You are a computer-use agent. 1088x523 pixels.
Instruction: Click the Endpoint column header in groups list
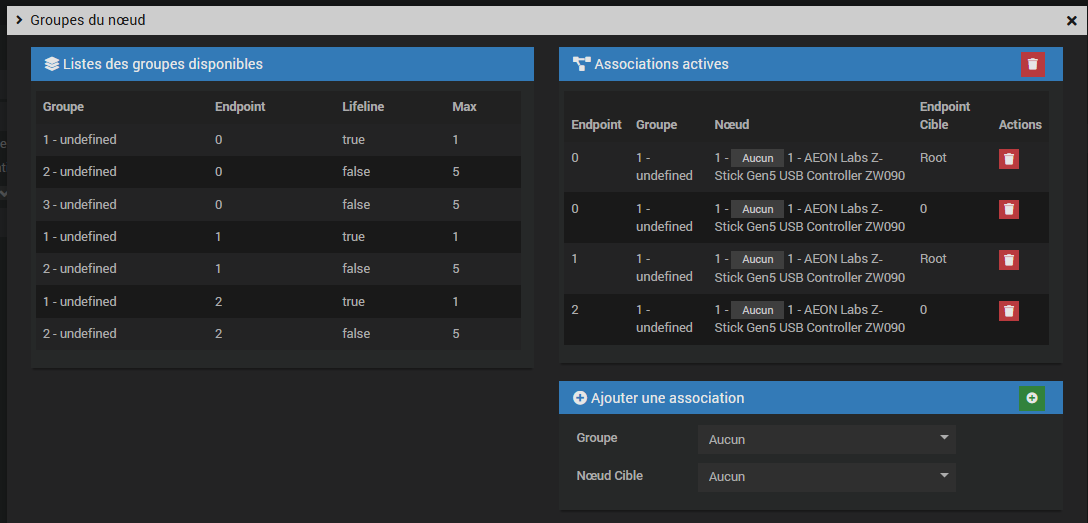[240, 107]
